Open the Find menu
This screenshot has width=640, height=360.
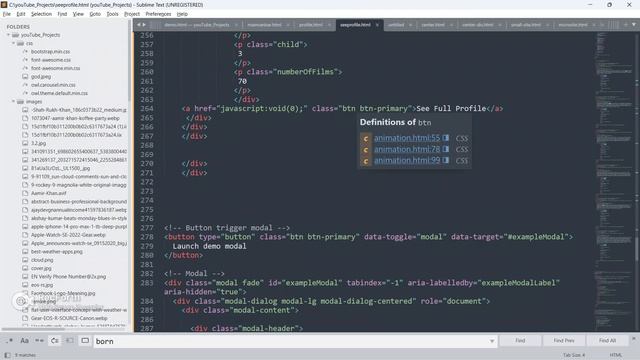click(62, 14)
